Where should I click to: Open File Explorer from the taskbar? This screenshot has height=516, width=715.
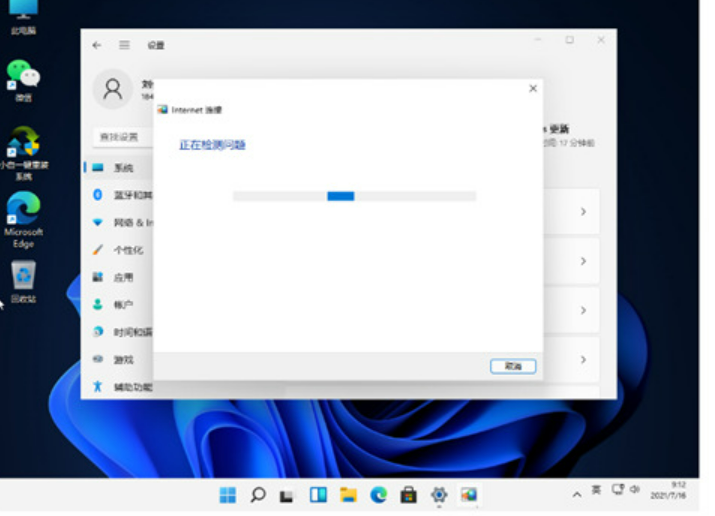pos(348,495)
